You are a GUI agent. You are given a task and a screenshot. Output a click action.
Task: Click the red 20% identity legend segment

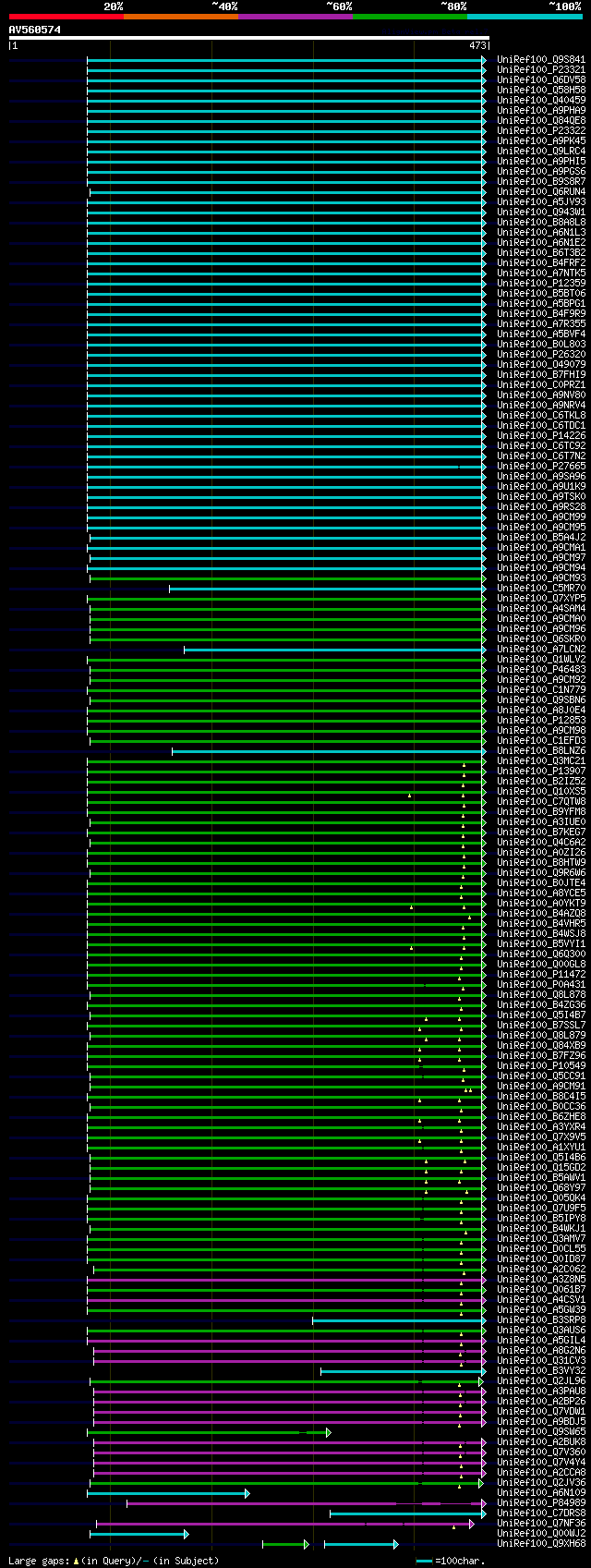(x=66, y=17)
